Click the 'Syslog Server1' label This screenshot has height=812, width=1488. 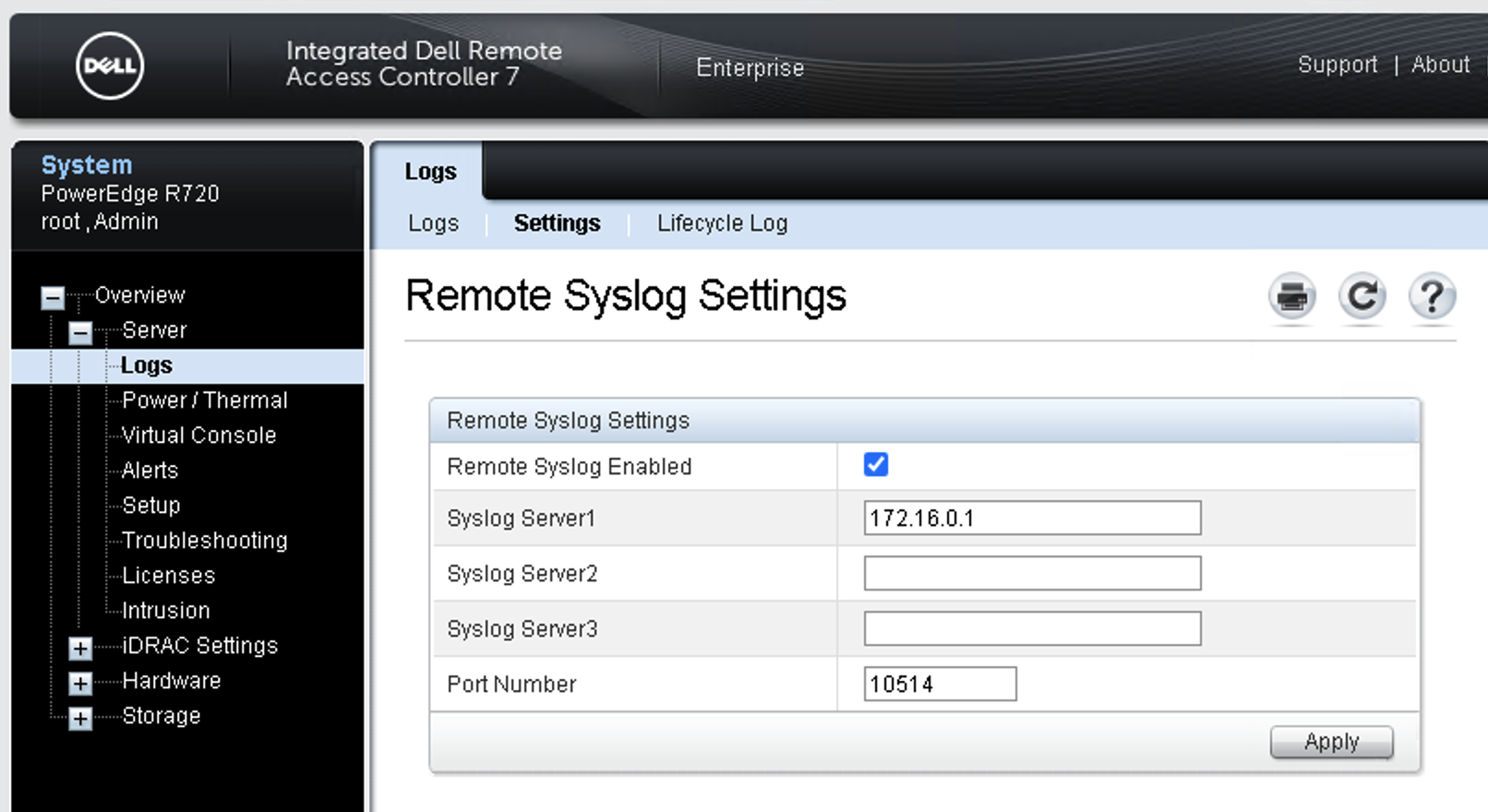click(521, 519)
